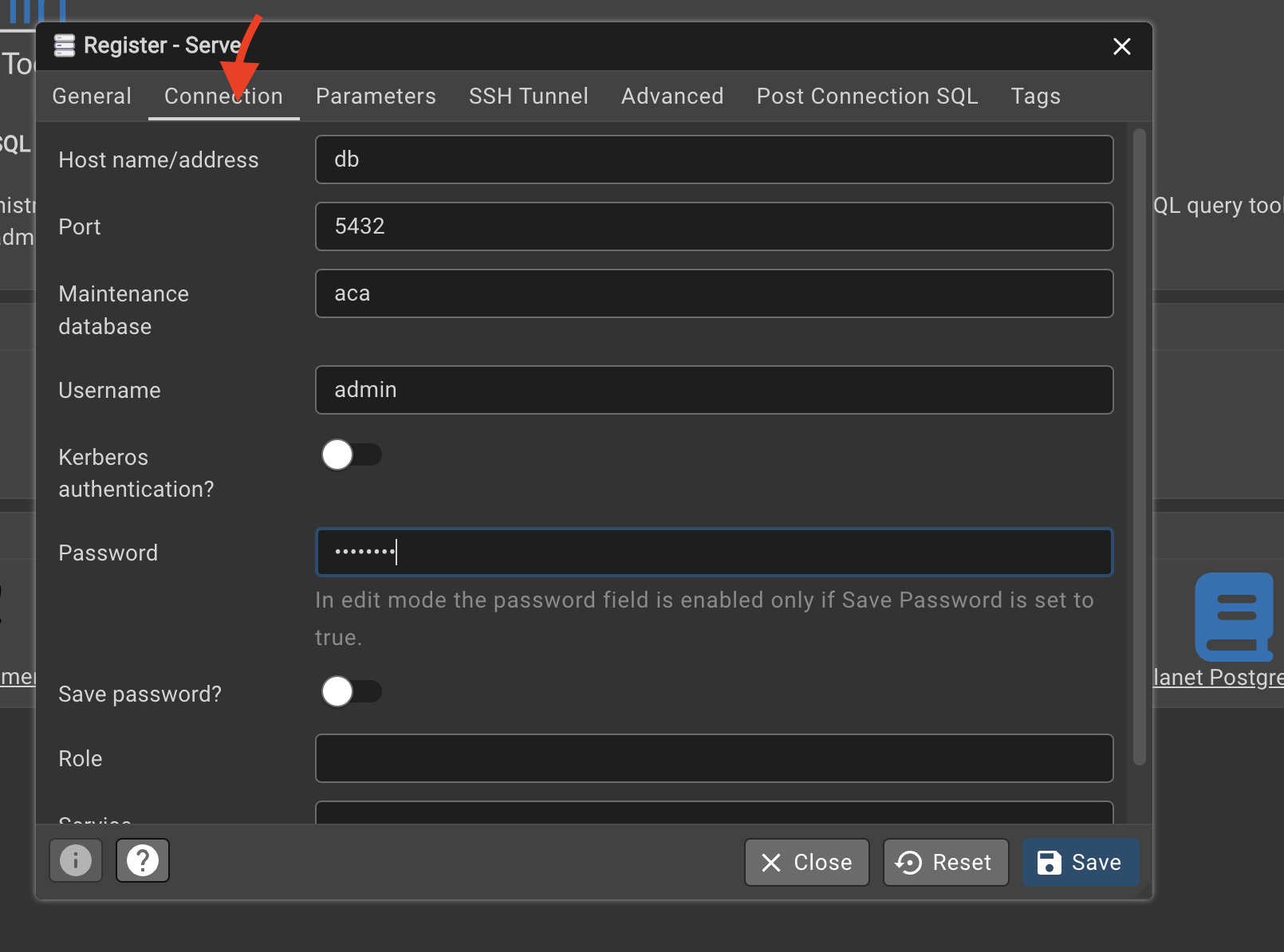Click the Planet PostgreSQL book icon
Screen dimensions: 1284x952
click(1234, 616)
